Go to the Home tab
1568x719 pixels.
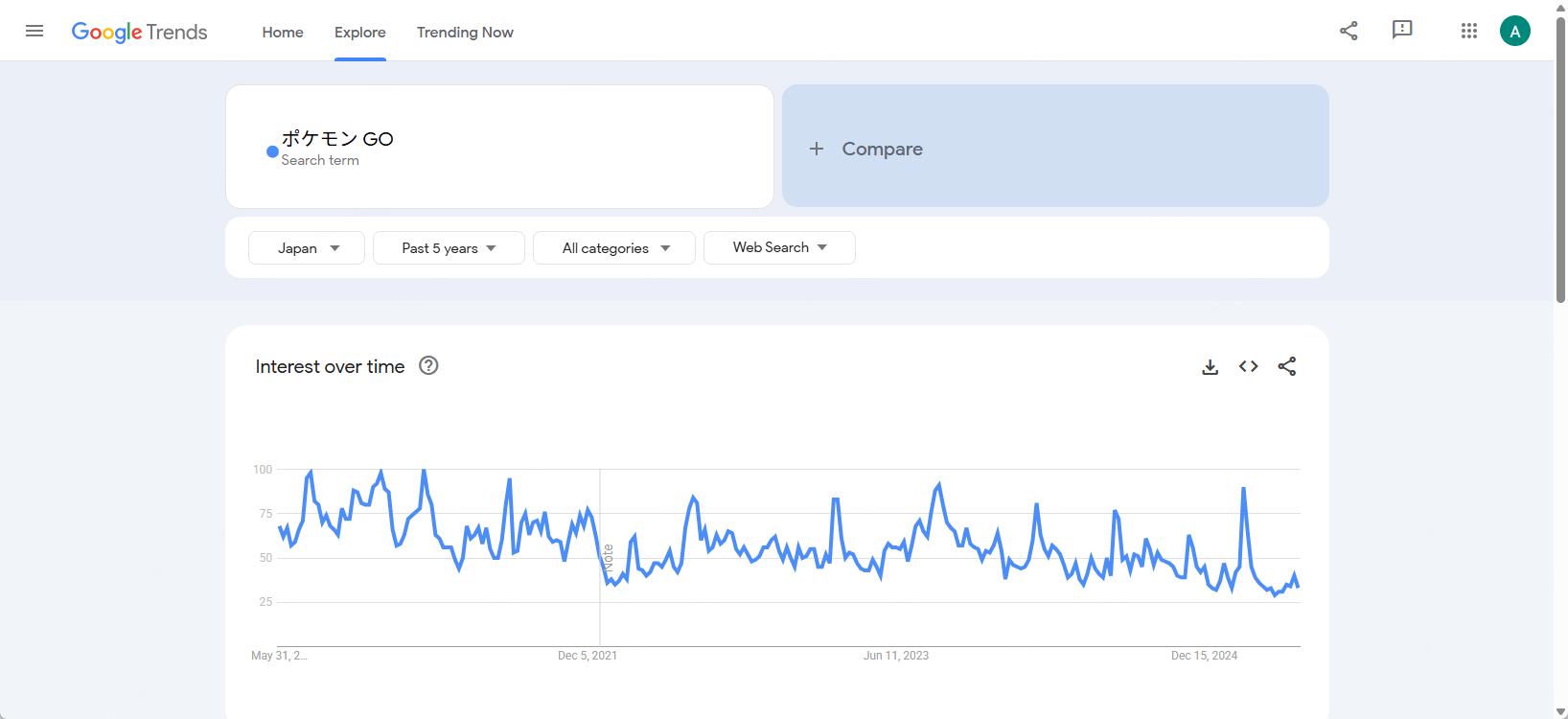283,32
